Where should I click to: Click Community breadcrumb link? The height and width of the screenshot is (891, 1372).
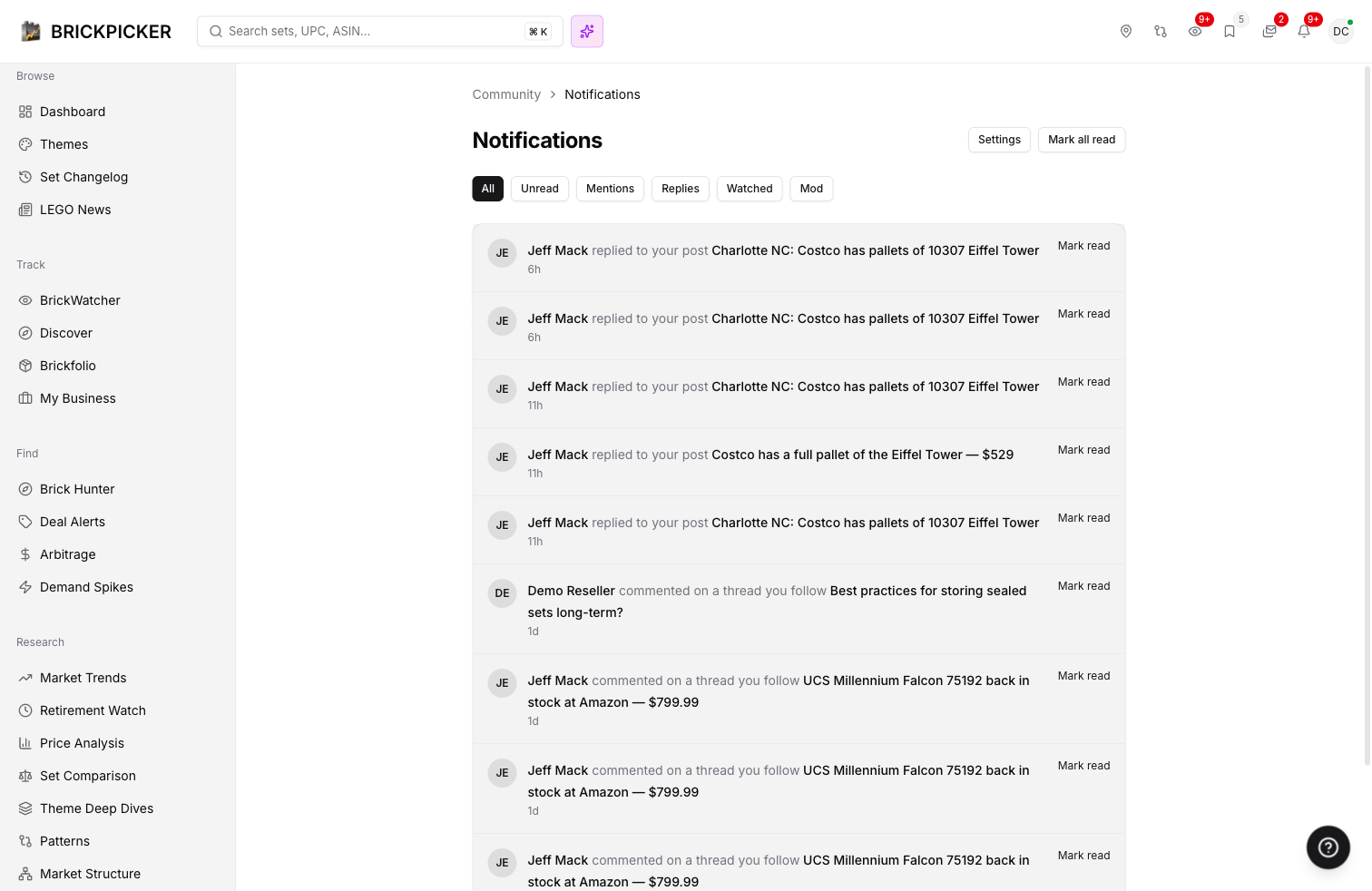point(506,94)
